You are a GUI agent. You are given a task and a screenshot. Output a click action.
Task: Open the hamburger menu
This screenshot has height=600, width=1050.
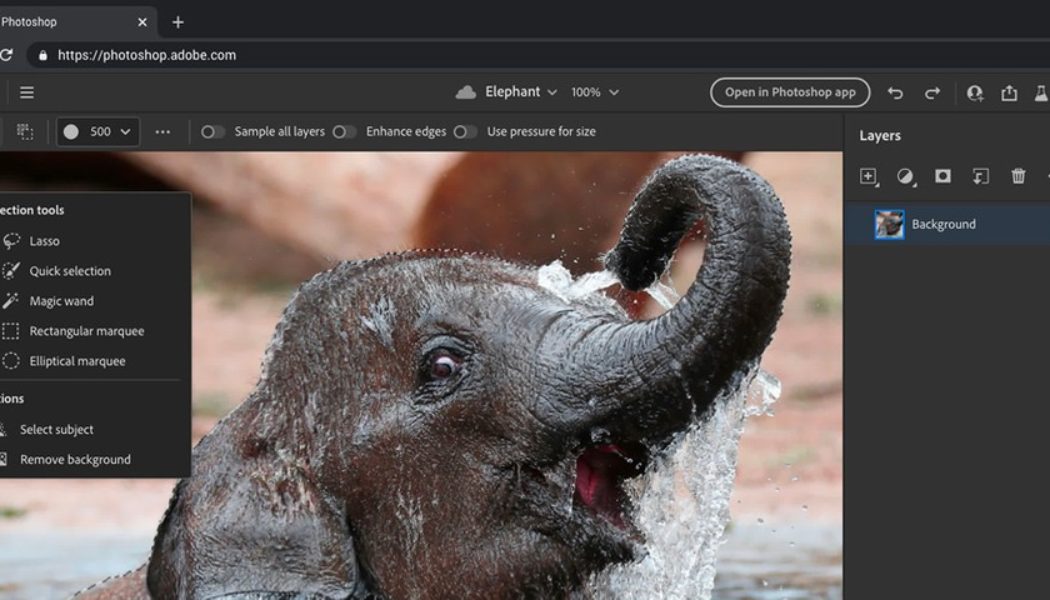click(x=27, y=92)
